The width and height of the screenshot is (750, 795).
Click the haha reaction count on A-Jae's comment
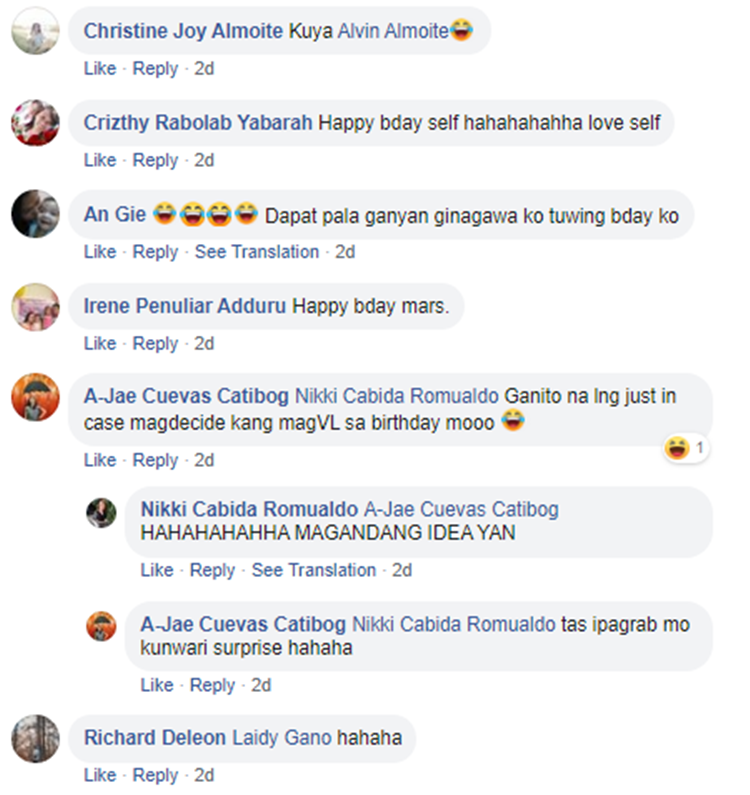coord(686,448)
